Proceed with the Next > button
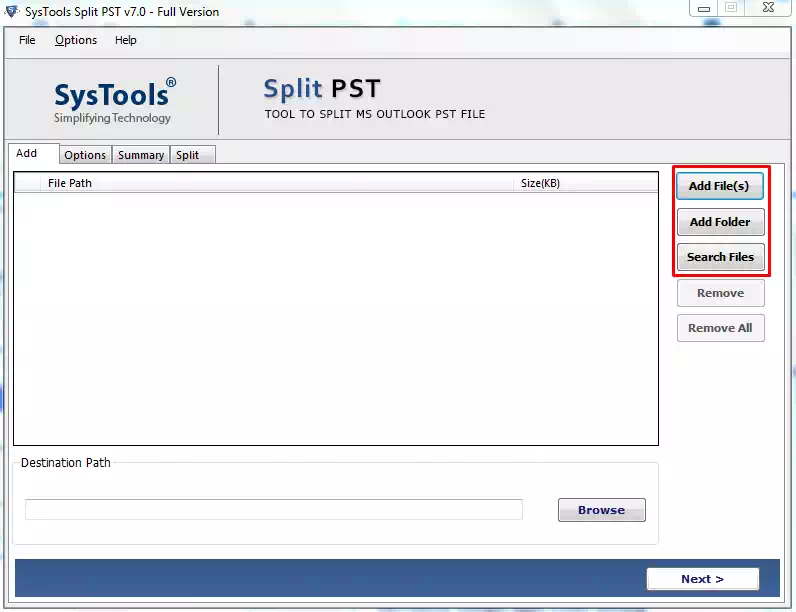 703,579
